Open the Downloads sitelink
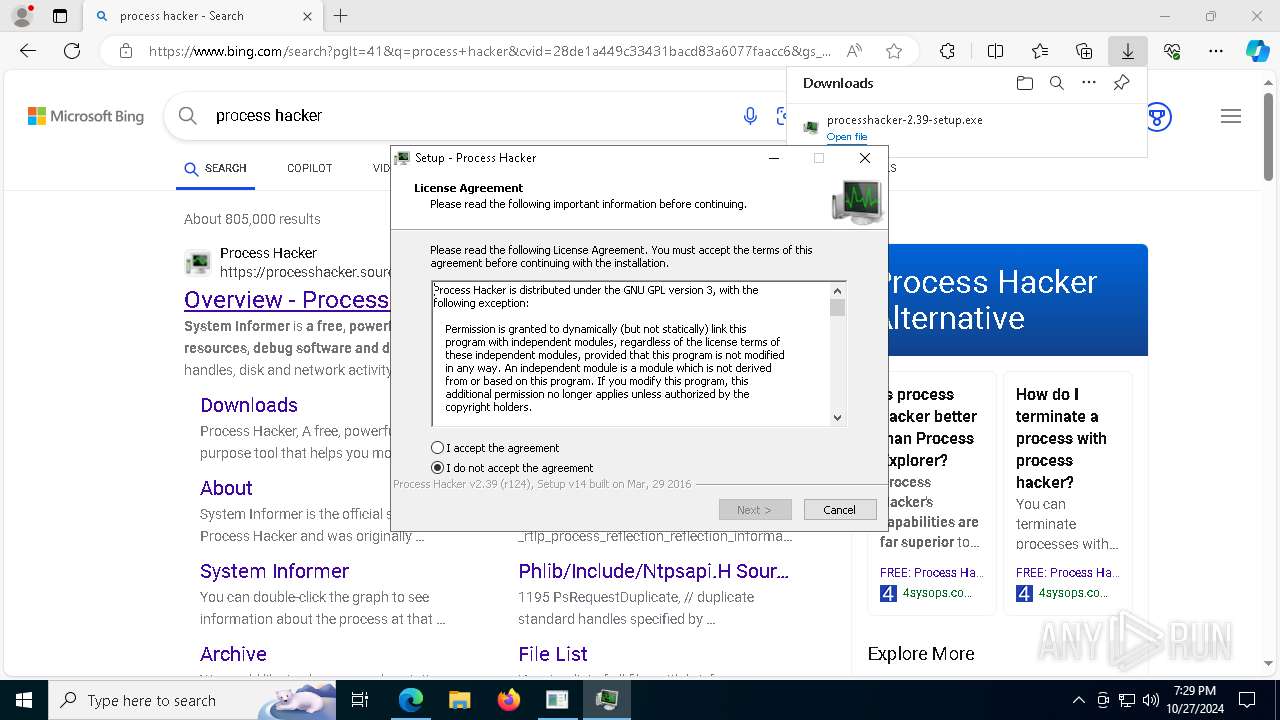Screen dimensions: 1280x720 [249, 405]
